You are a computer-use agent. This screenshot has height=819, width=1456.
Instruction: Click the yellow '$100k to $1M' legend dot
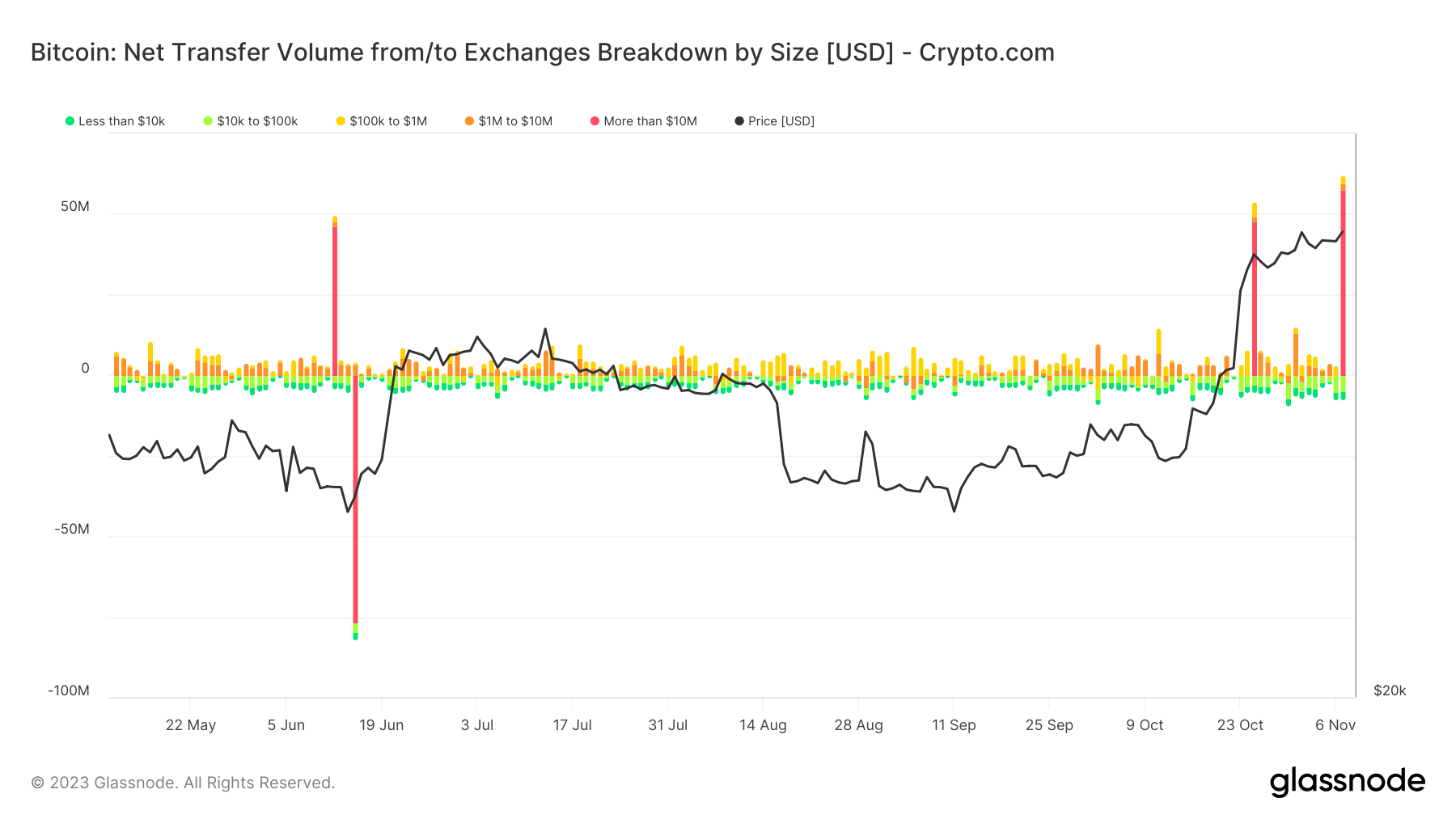341,121
